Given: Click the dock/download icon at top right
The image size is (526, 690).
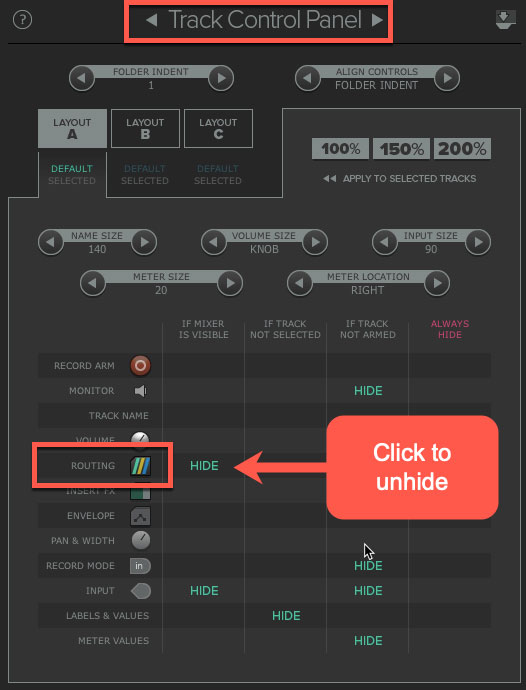Looking at the screenshot, I should [x=505, y=20].
